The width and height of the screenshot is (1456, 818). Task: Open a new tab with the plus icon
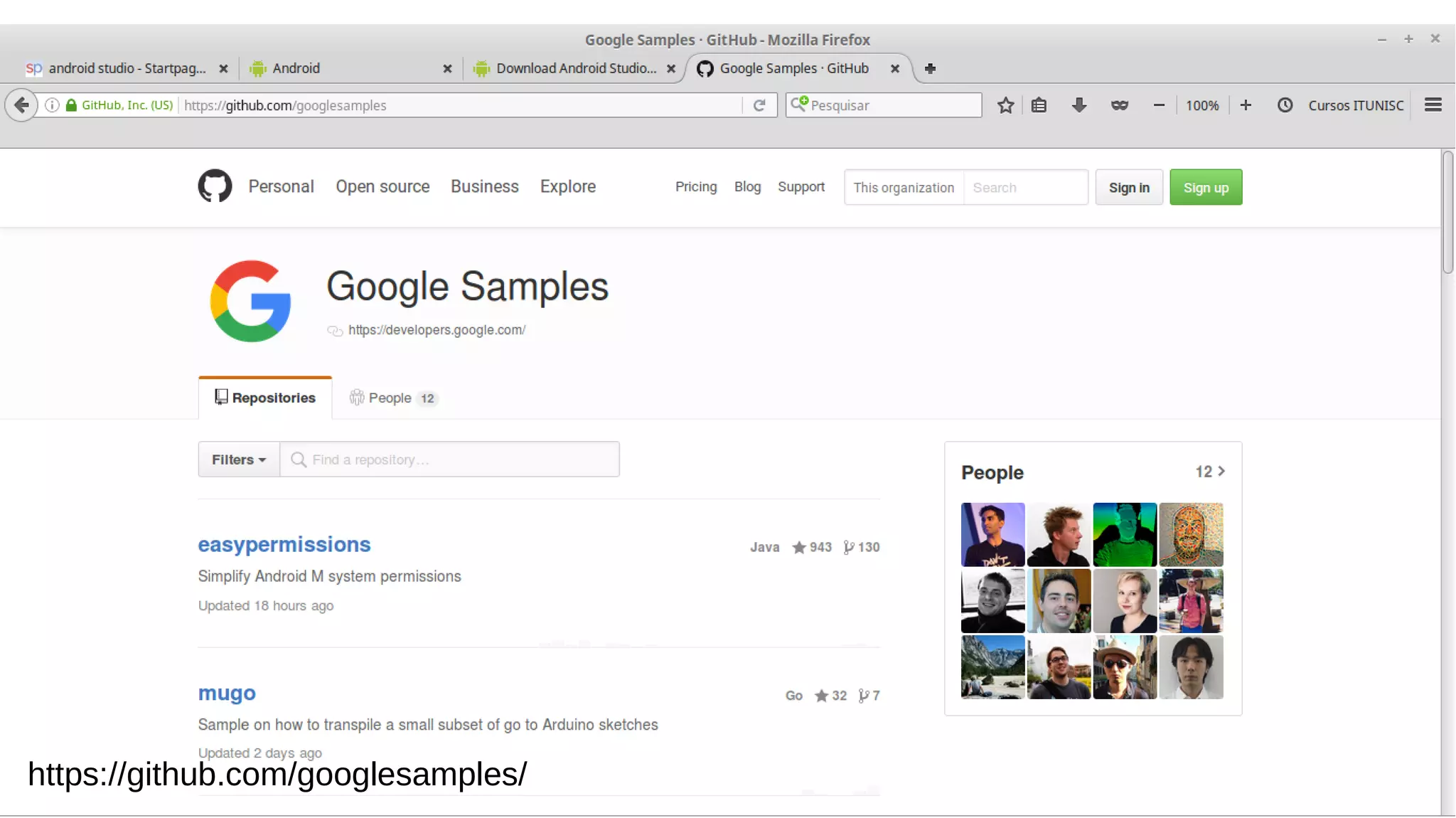(x=930, y=68)
